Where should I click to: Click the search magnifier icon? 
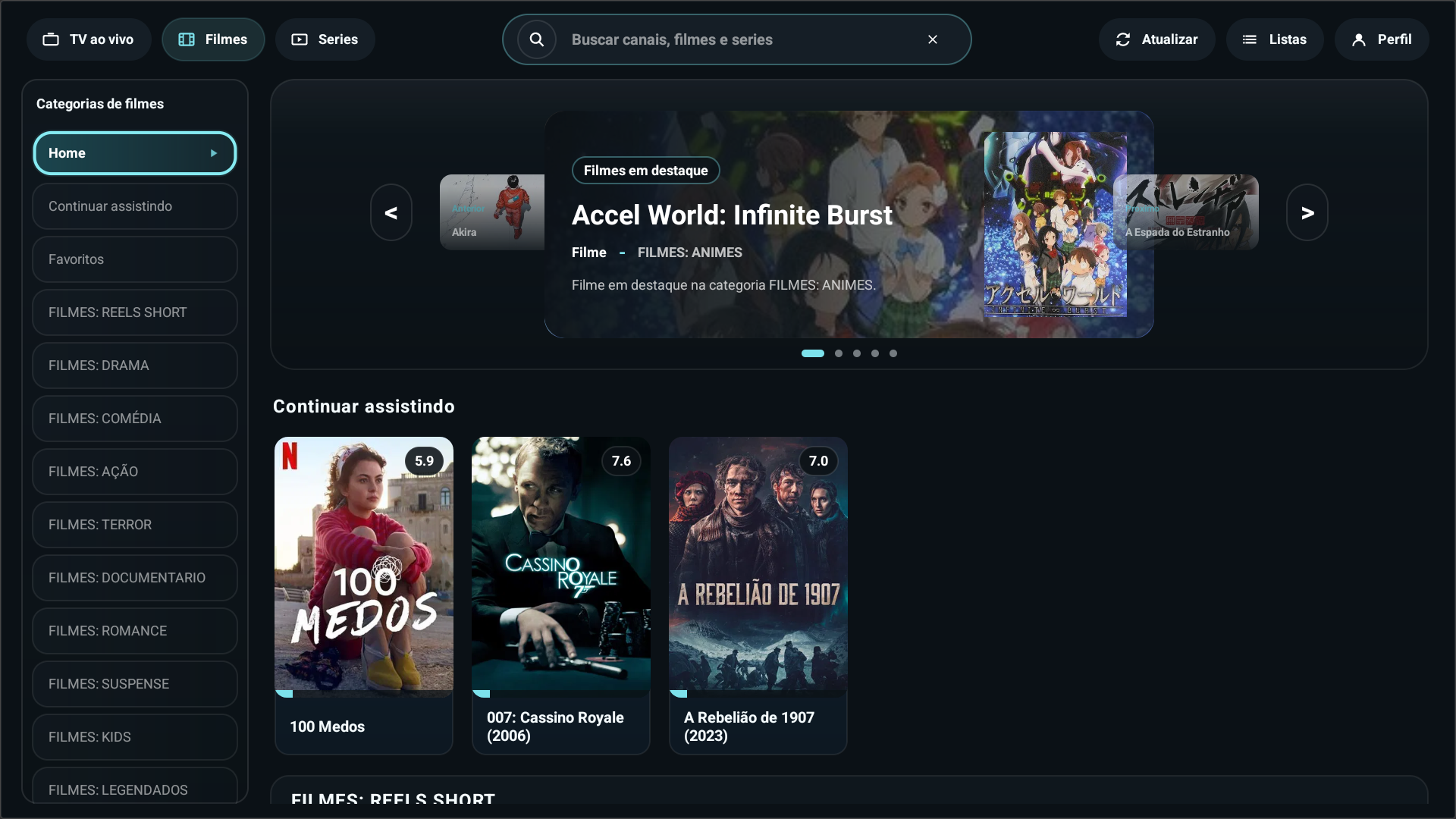[536, 39]
